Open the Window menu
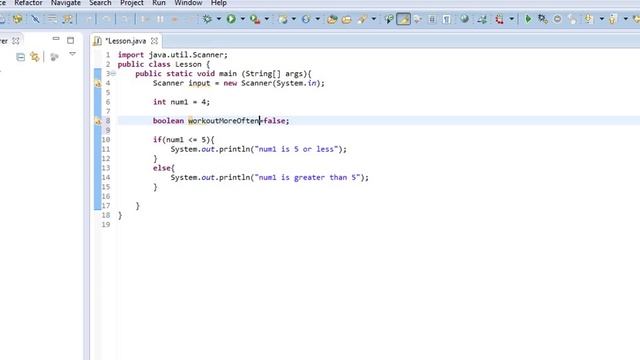The width and height of the screenshot is (640, 360). coord(188,3)
